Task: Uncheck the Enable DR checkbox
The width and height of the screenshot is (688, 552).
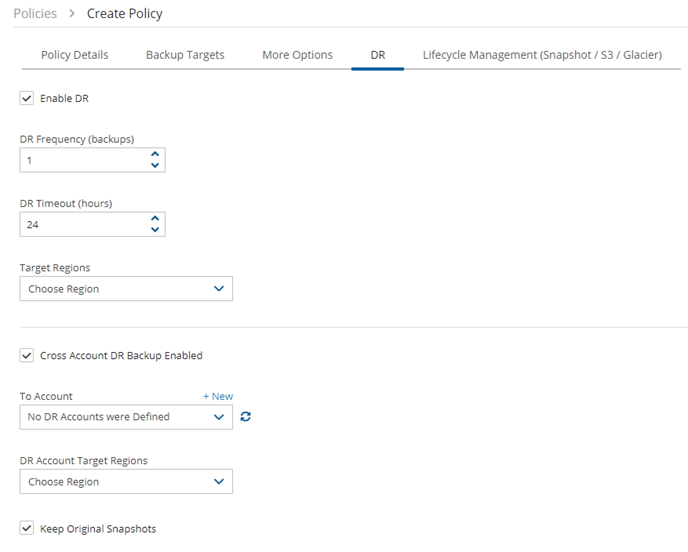Action: click(x=27, y=98)
